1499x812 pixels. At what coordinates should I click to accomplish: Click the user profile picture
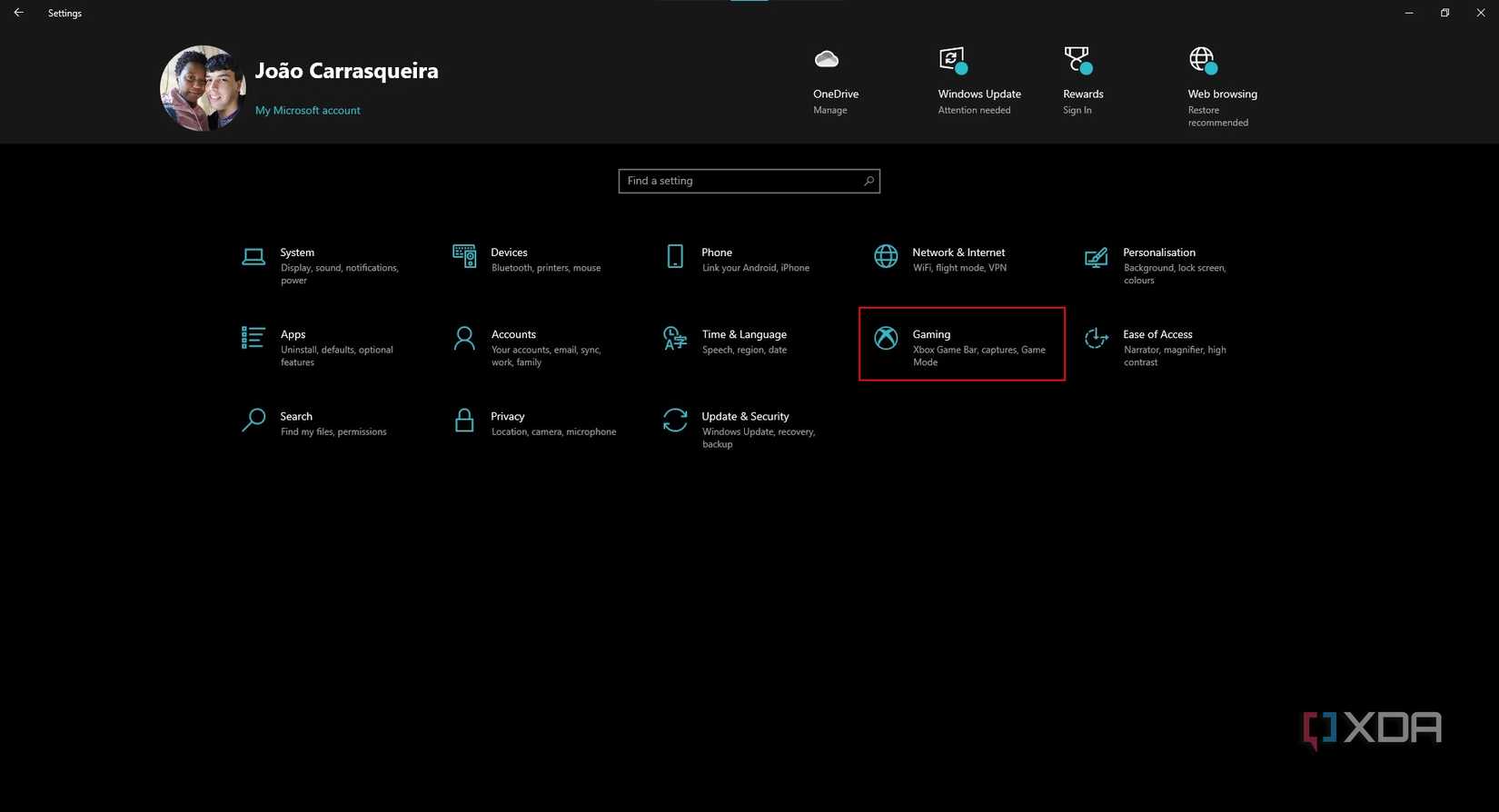[203, 88]
